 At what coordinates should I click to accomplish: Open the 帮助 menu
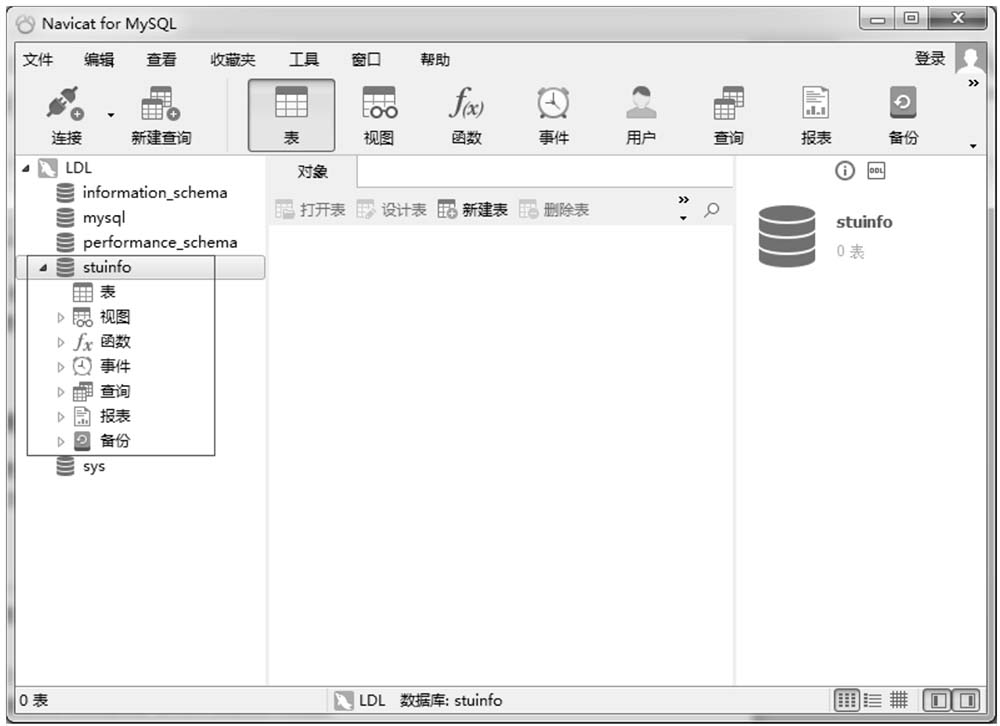point(435,60)
